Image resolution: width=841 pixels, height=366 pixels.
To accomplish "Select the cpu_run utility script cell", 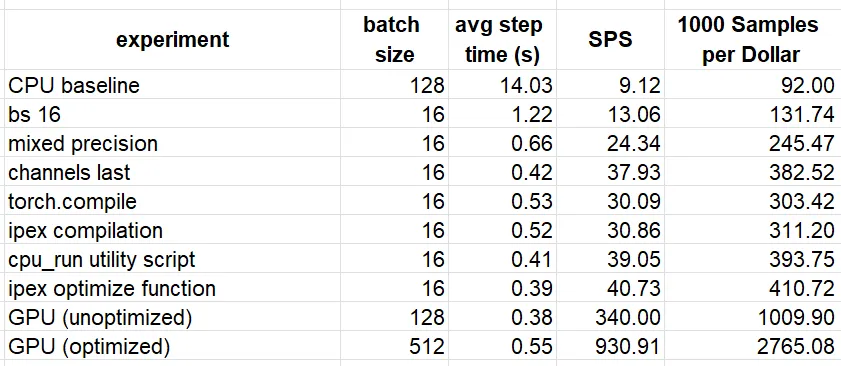I will (x=173, y=259).
